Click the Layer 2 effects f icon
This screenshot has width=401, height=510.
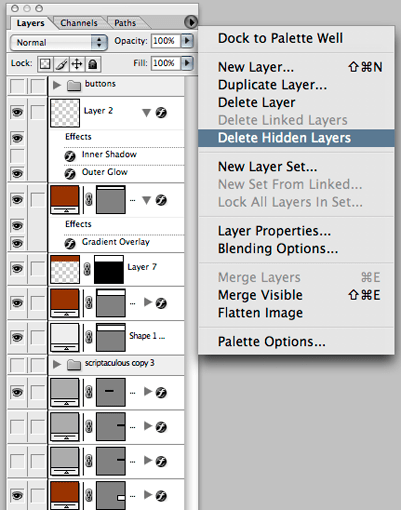point(161,113)
